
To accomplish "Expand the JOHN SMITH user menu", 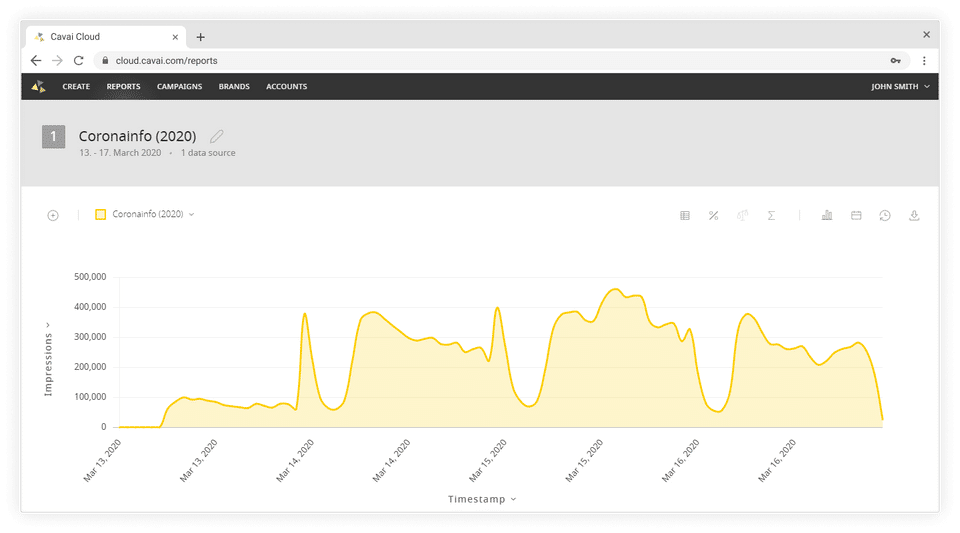I will [x=900, y=86].
